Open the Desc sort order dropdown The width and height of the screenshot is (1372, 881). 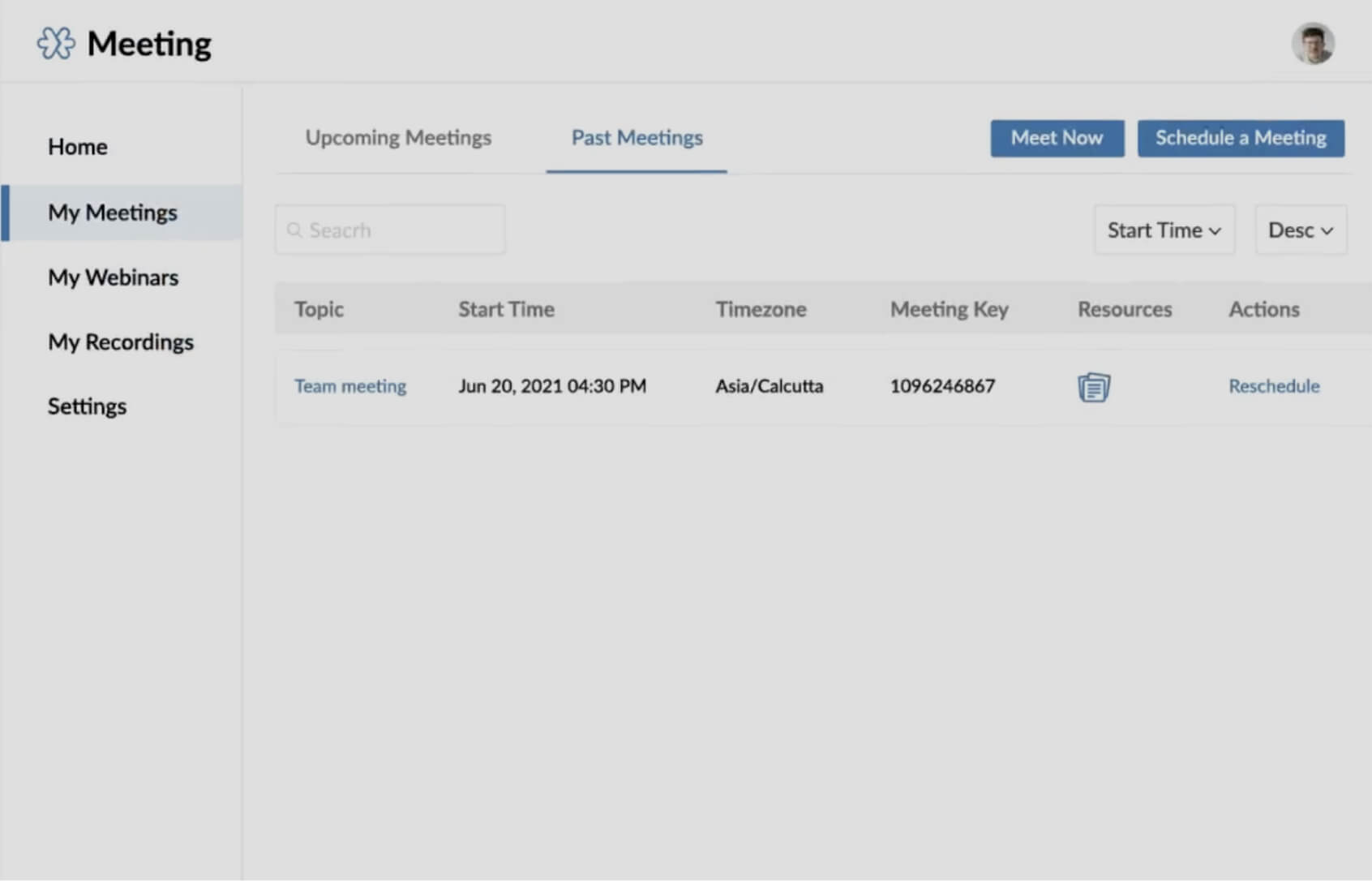click(1300, 230)
